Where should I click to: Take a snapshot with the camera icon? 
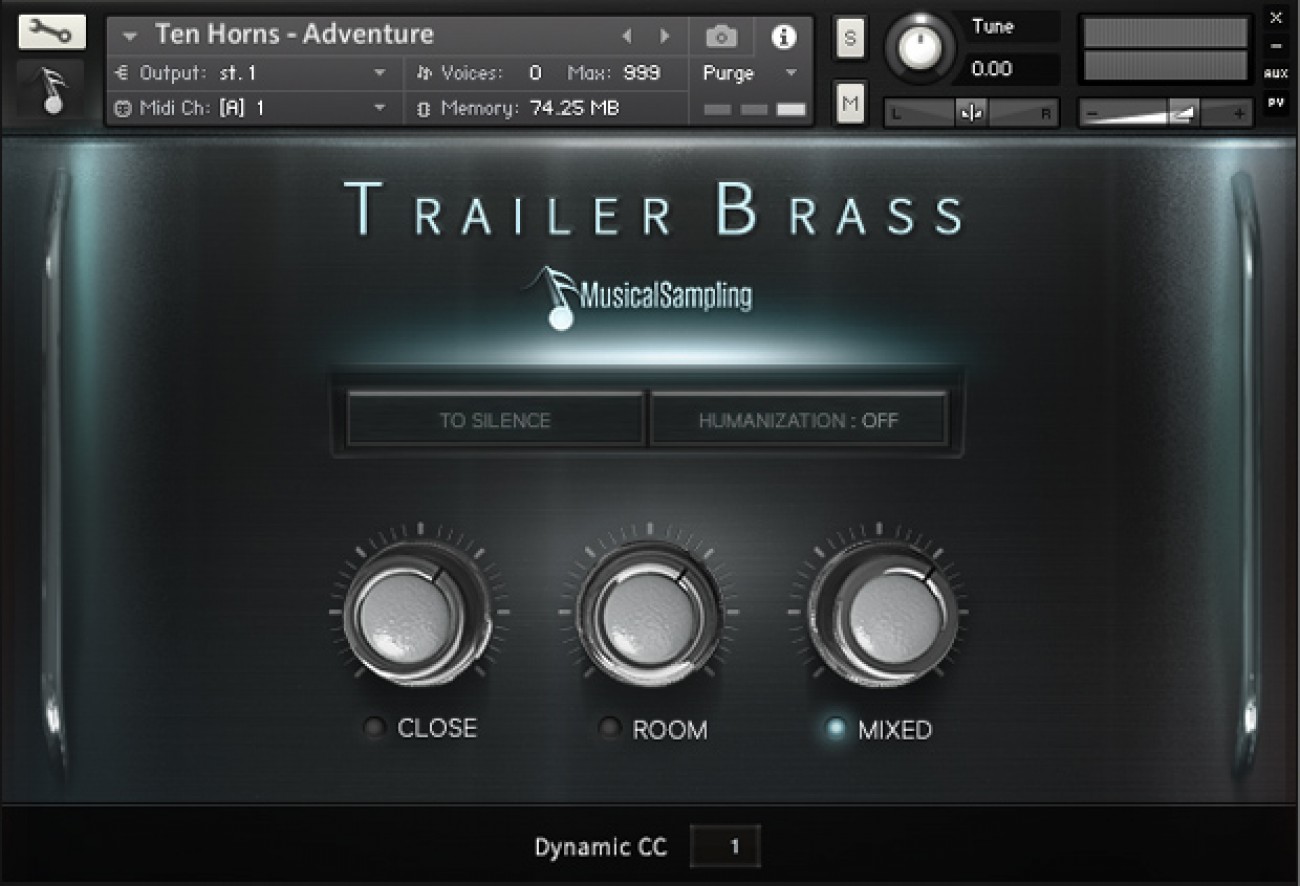tap(720, 36)
